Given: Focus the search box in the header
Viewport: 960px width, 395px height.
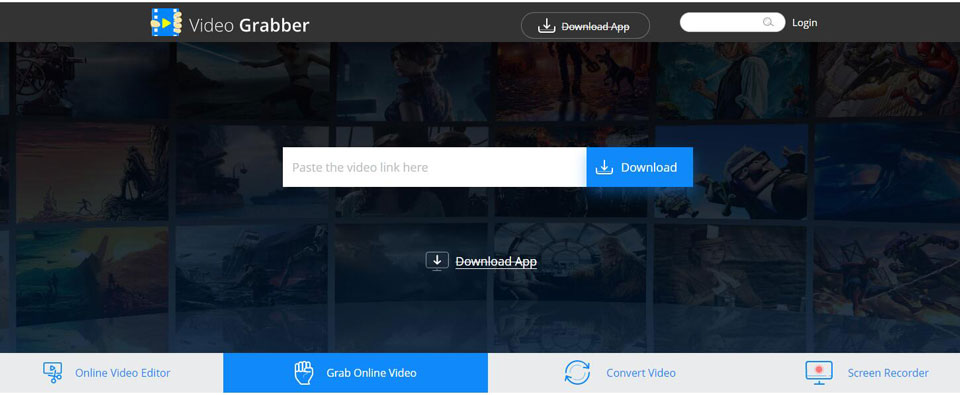Looking at the screenshot, I should coord(732,23).
